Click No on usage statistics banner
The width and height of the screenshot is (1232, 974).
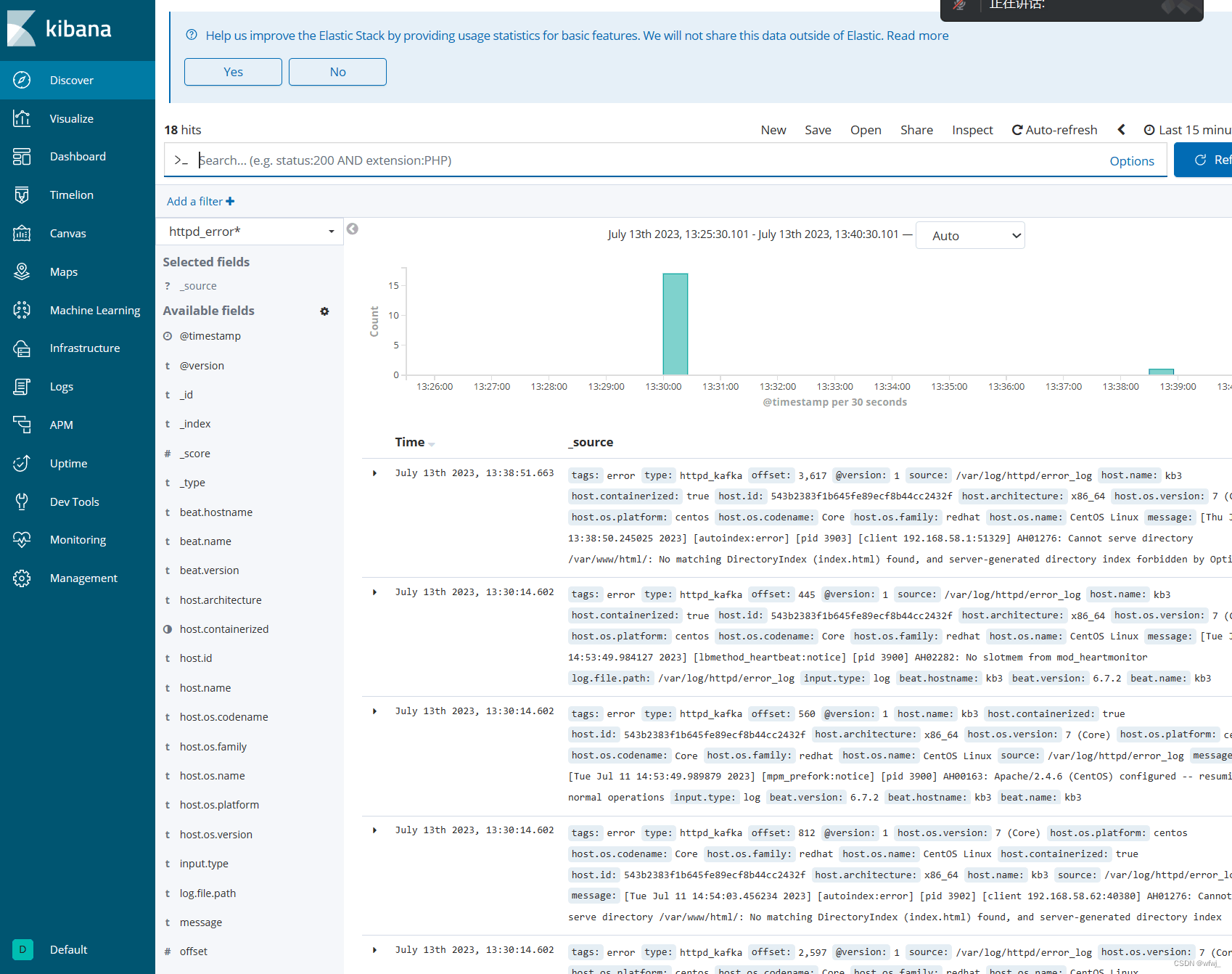coord(337,72)
